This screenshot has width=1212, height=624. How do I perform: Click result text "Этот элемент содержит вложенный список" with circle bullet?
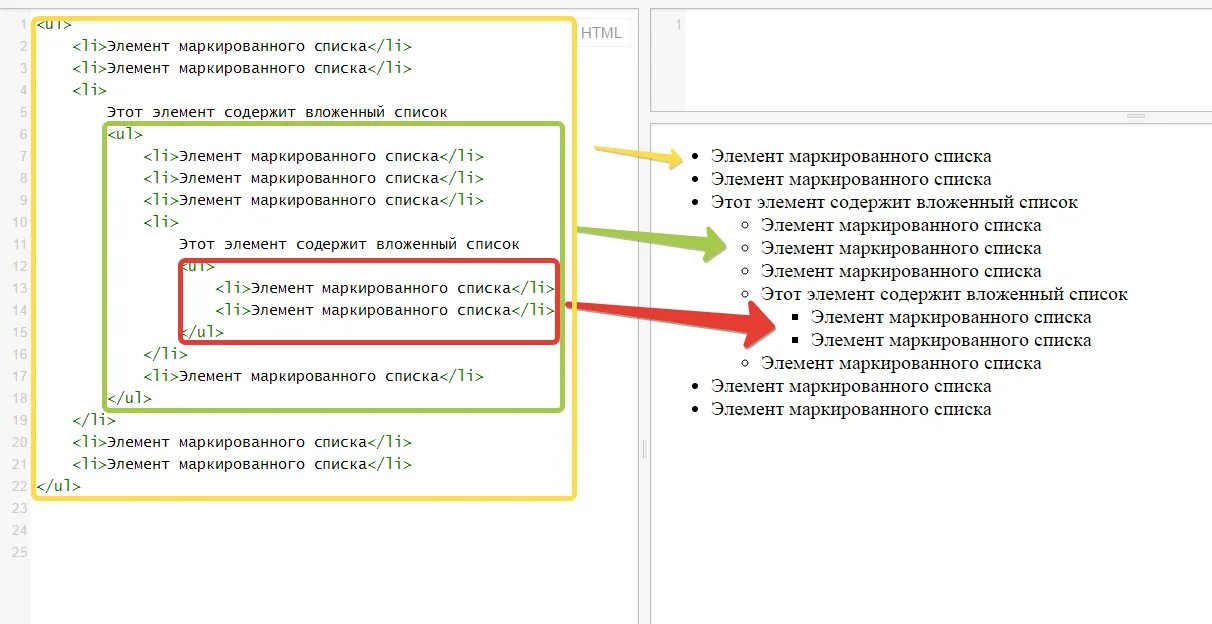click(x=944, y=294)
